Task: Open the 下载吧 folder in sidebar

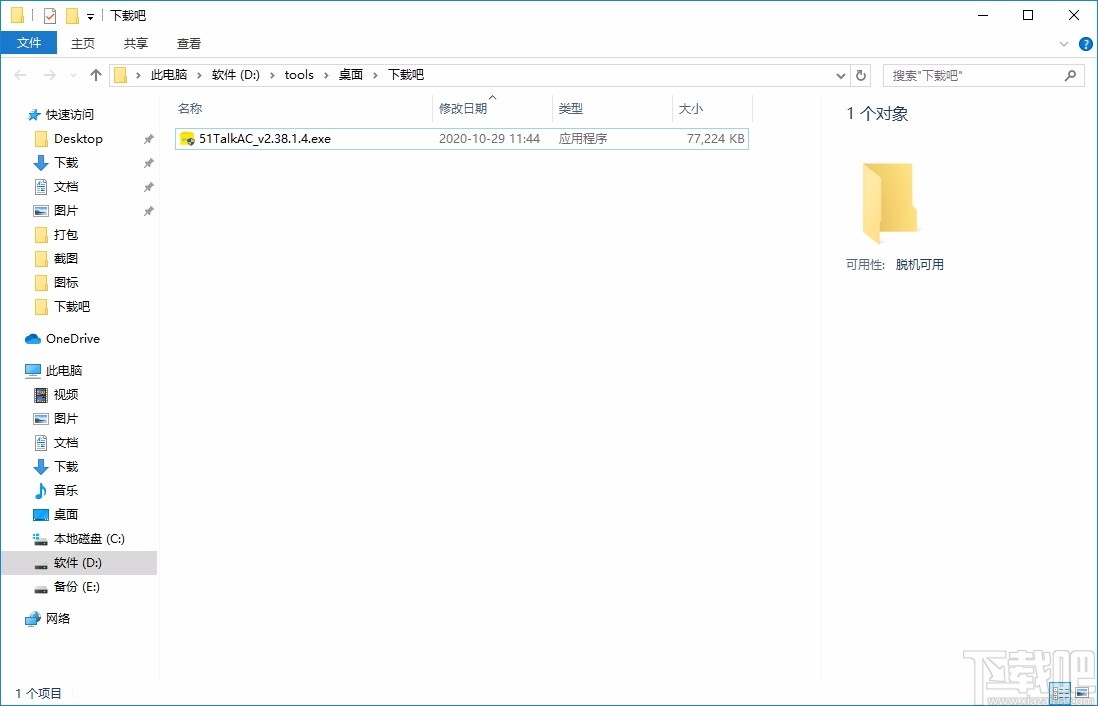Action: coord(72,306)
